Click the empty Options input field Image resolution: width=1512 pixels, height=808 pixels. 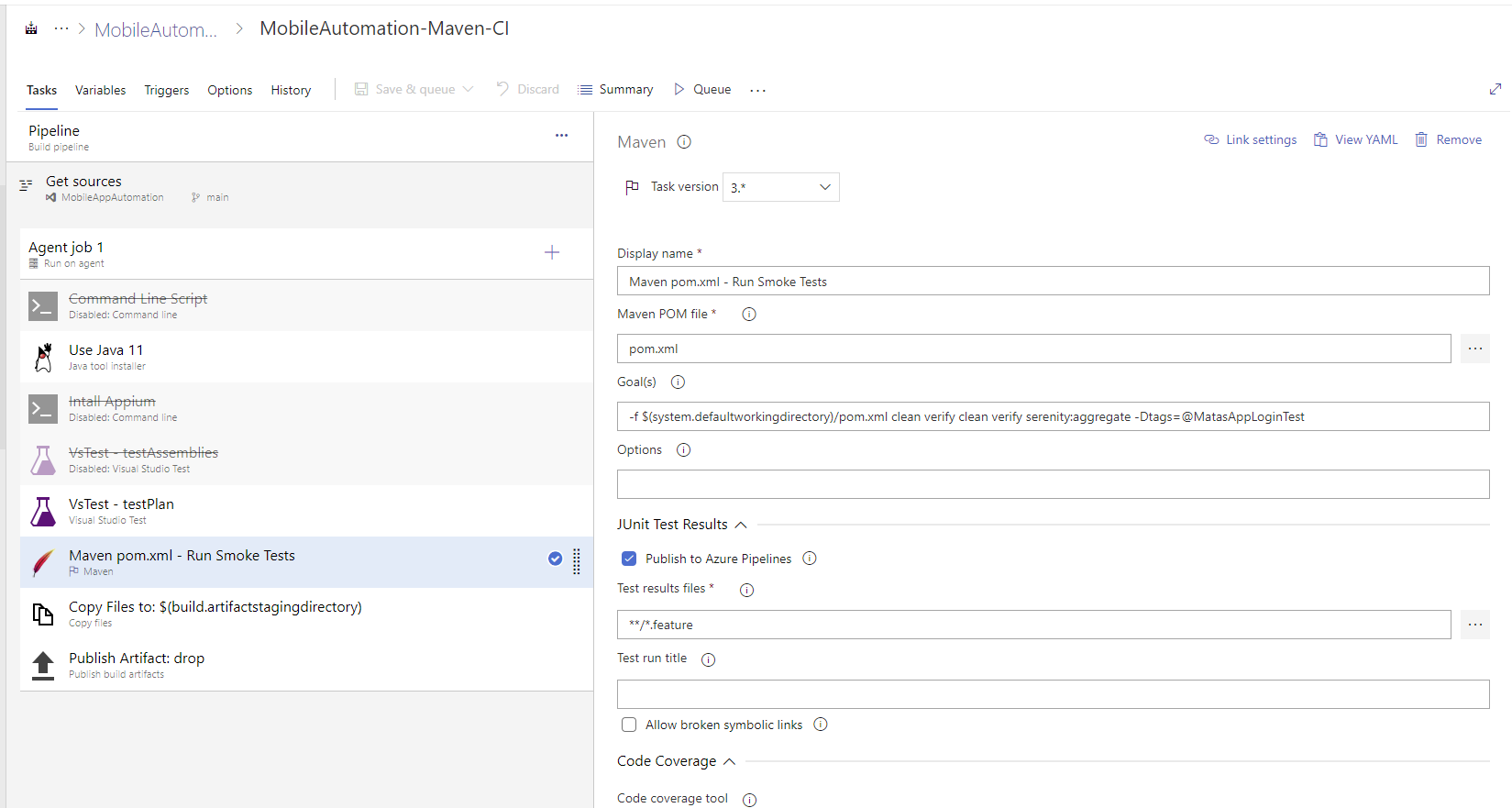coord(1053,484)
